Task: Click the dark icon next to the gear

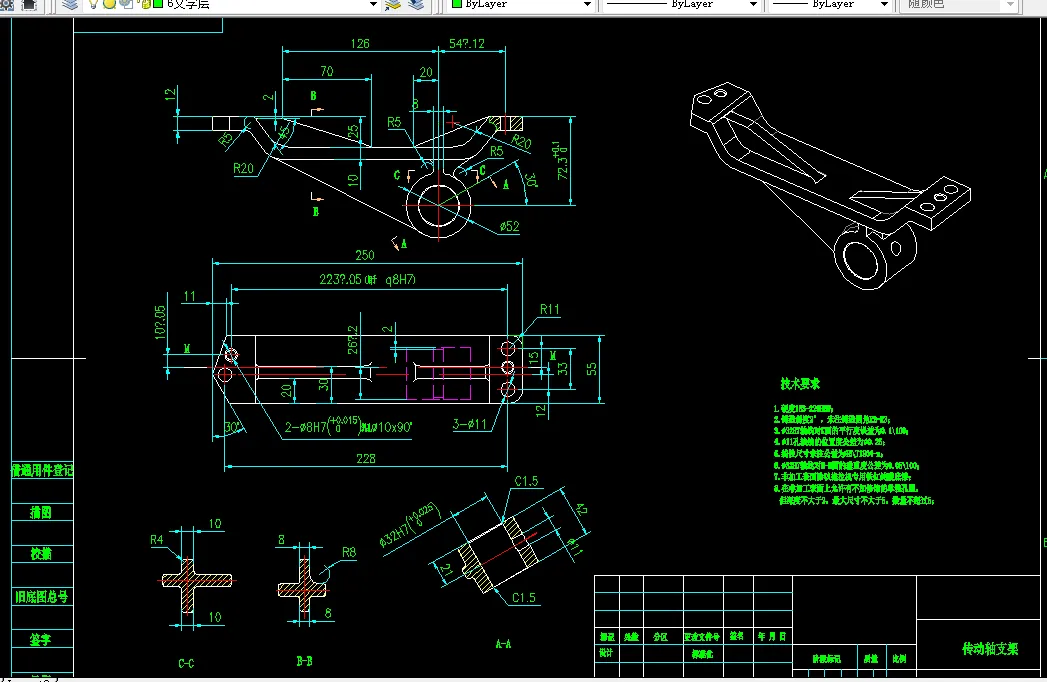Action: 29,5
